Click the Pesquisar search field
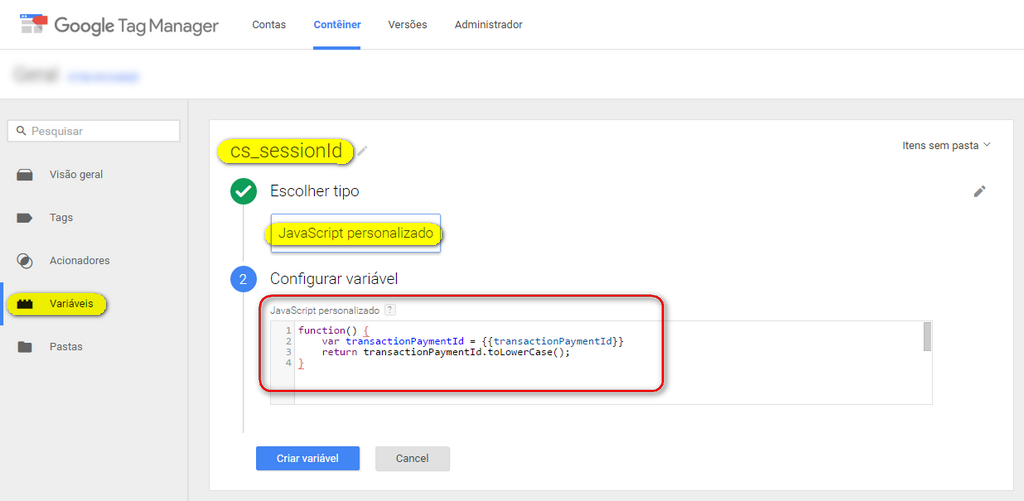Screen dimensions: 1024x501 pyautogui.click(x=94, y=131)
